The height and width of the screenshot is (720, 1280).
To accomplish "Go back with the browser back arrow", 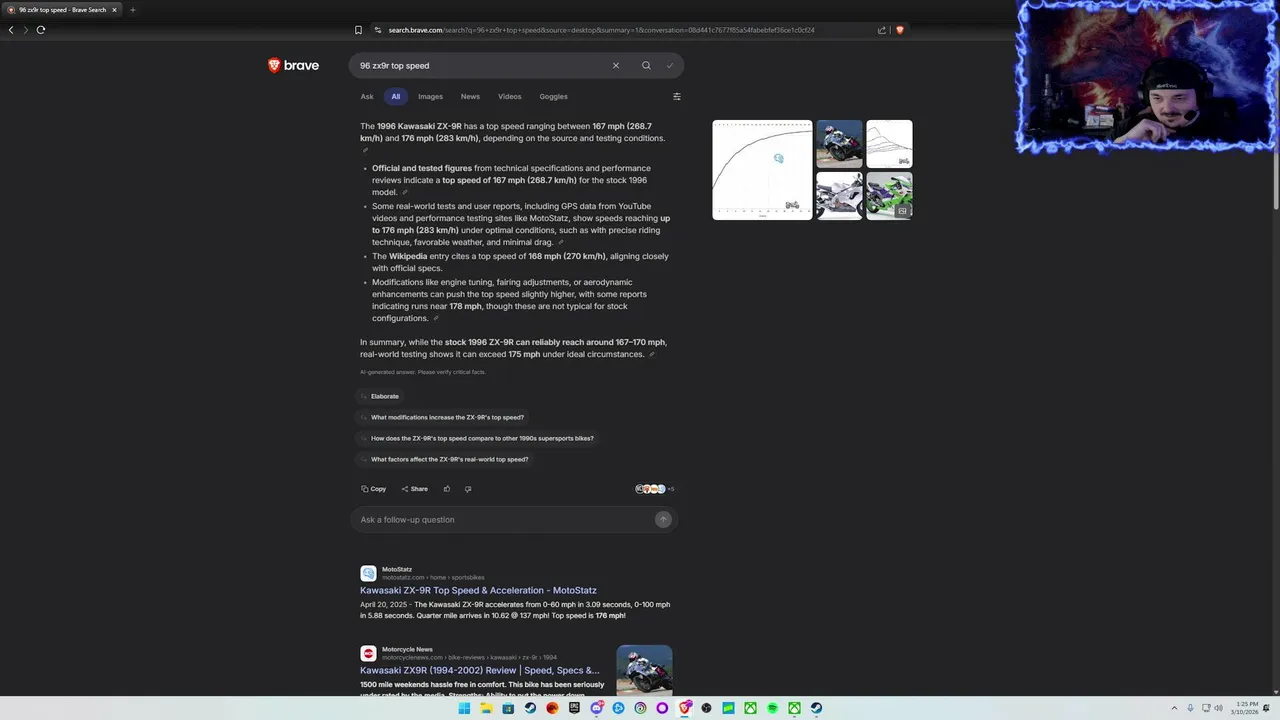I will [11, 30].
